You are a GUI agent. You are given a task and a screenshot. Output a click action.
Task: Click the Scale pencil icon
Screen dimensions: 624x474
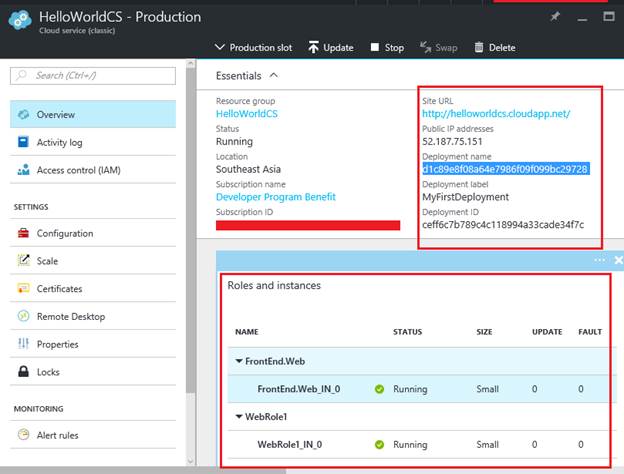tap(24, 260)
